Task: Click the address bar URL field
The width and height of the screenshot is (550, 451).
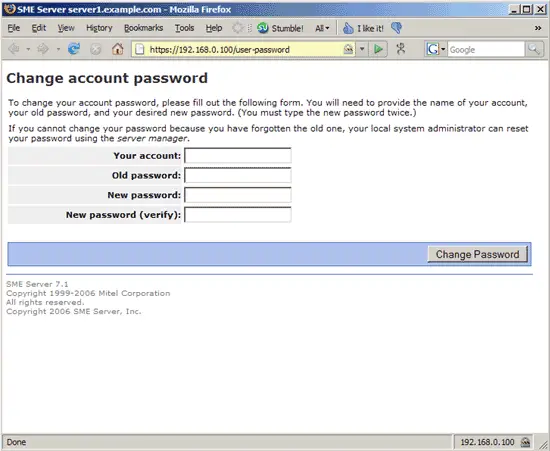Action: (244, 49)
